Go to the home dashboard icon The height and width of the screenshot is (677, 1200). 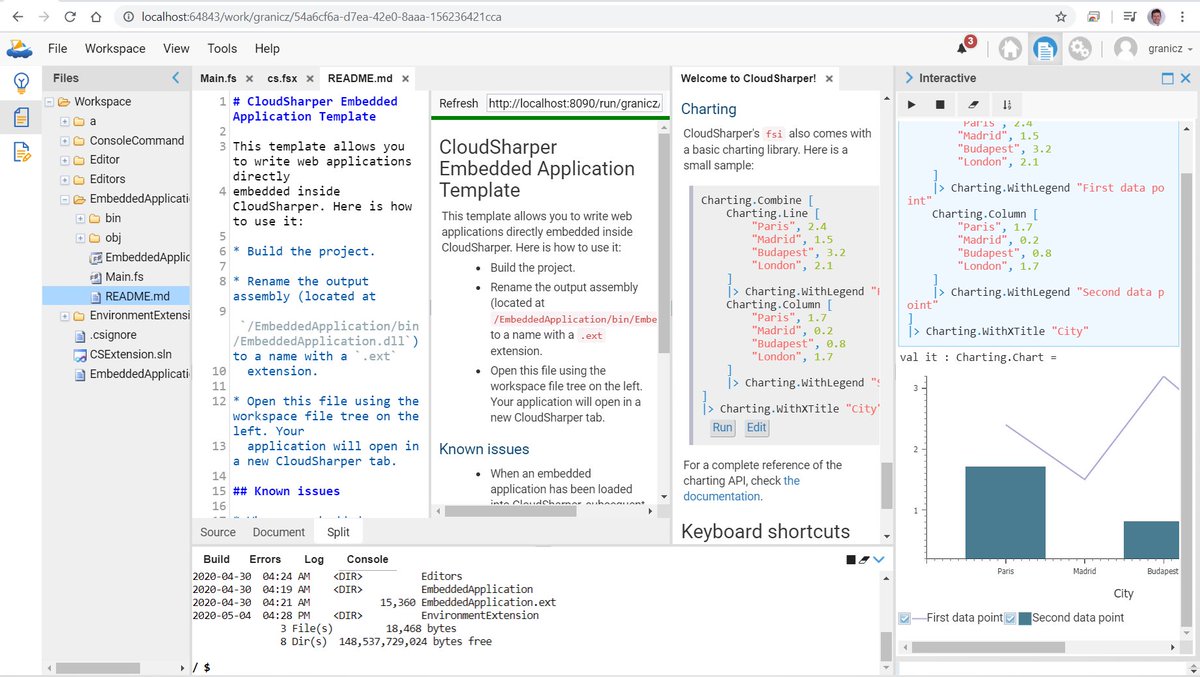[x=1010, y=48]
